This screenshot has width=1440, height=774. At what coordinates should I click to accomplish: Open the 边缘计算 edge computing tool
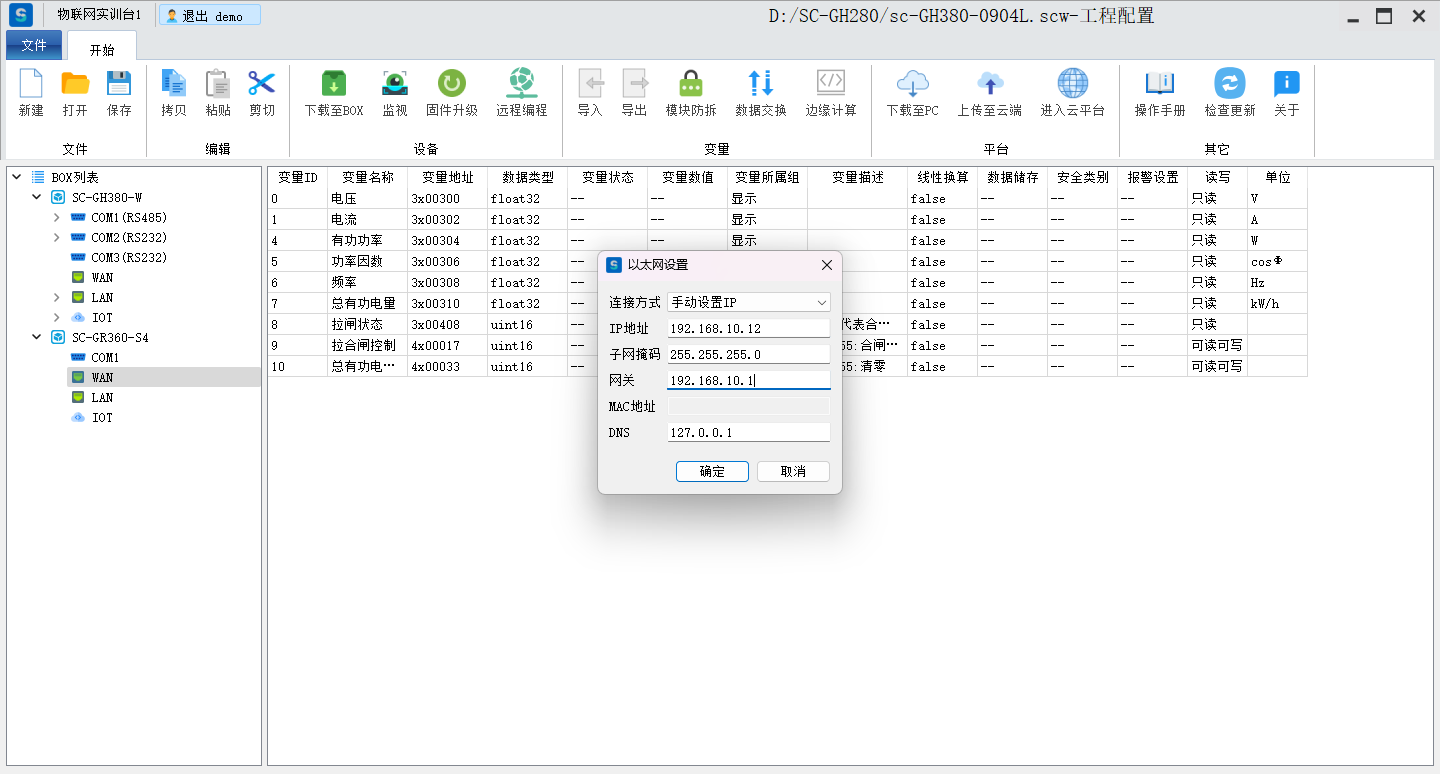pos(831,85)
